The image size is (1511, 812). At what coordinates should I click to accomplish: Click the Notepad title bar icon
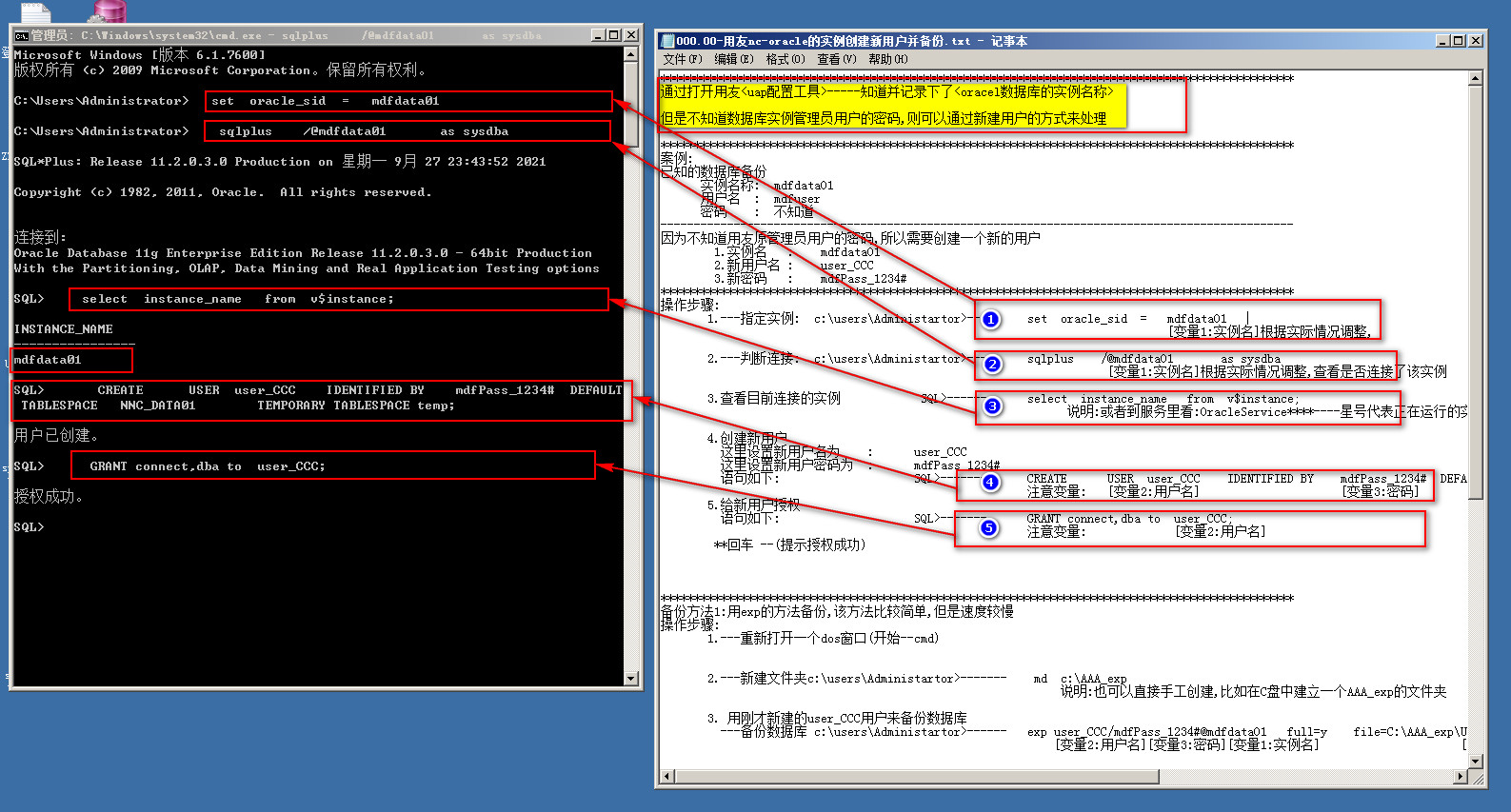click(667, 41)
